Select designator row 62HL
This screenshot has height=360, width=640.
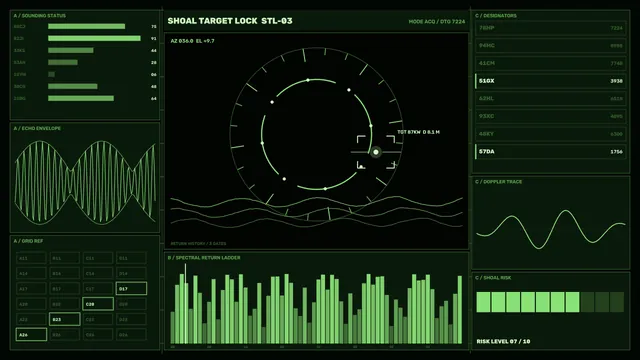[550, 98]
